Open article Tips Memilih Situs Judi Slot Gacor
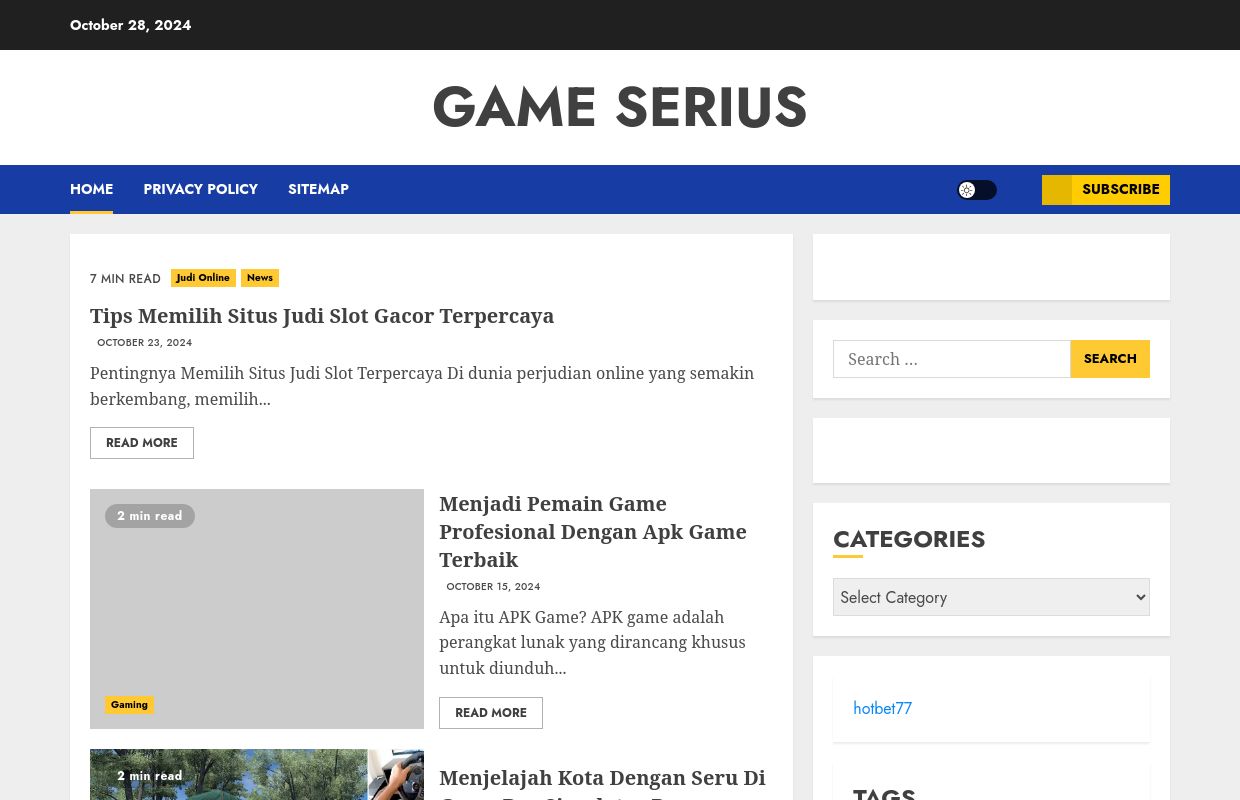The image size is (1240, 800). tap(322, 316)
